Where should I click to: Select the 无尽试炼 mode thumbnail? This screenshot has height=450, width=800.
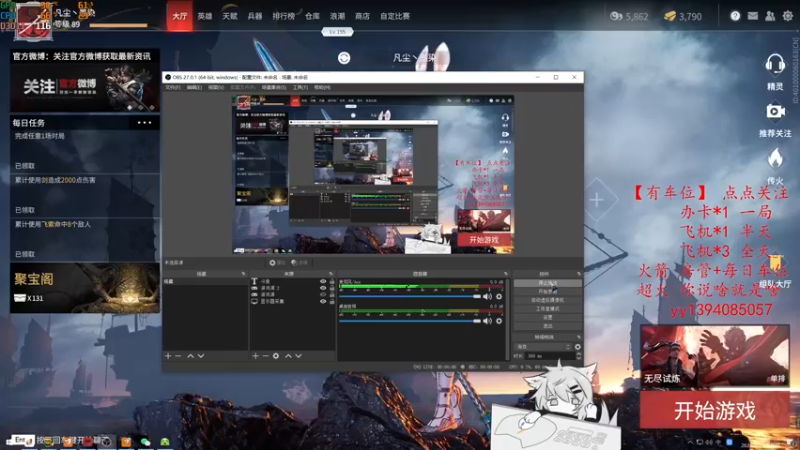714,356
